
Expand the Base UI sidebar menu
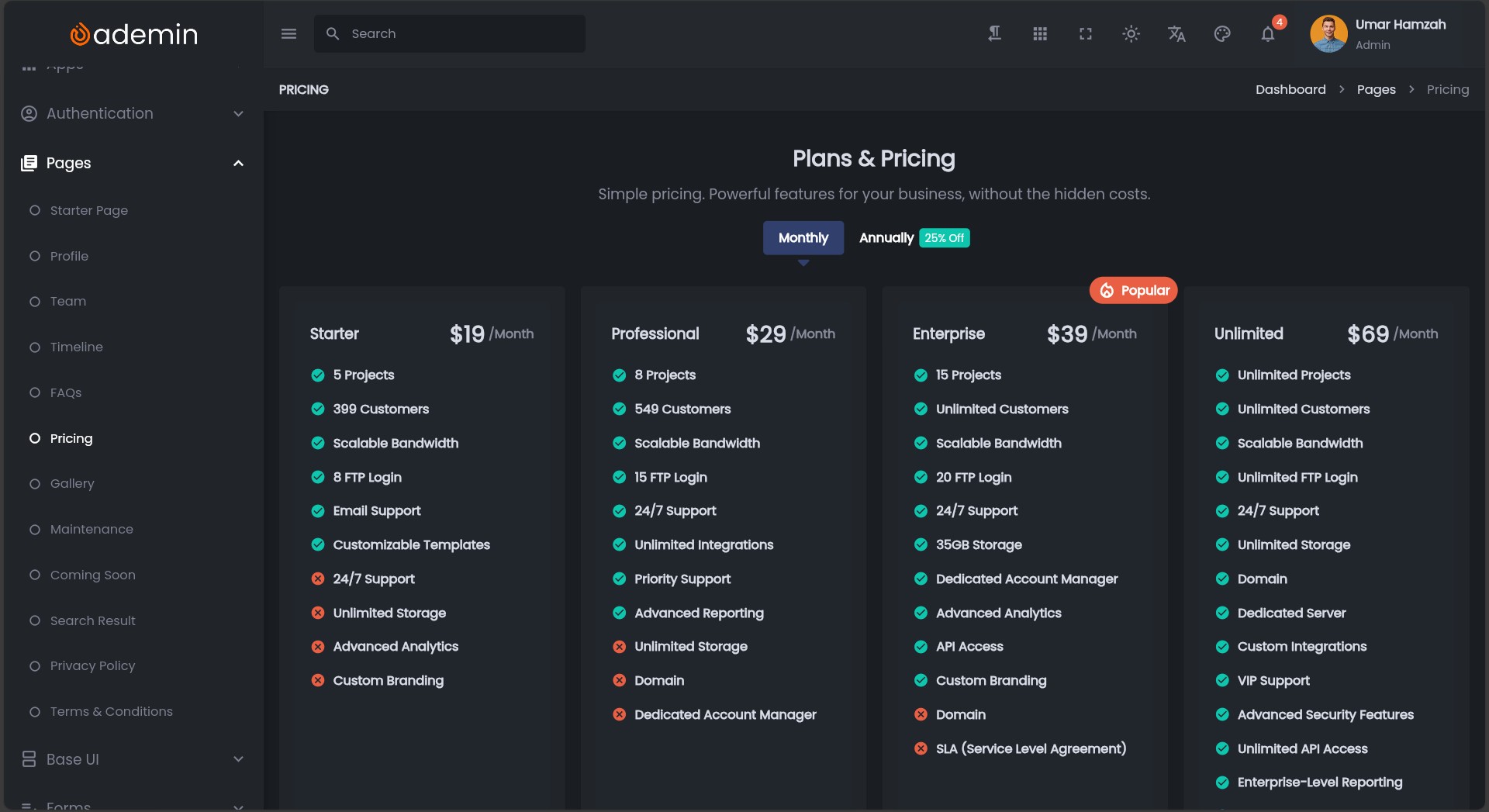click(132, 759)
